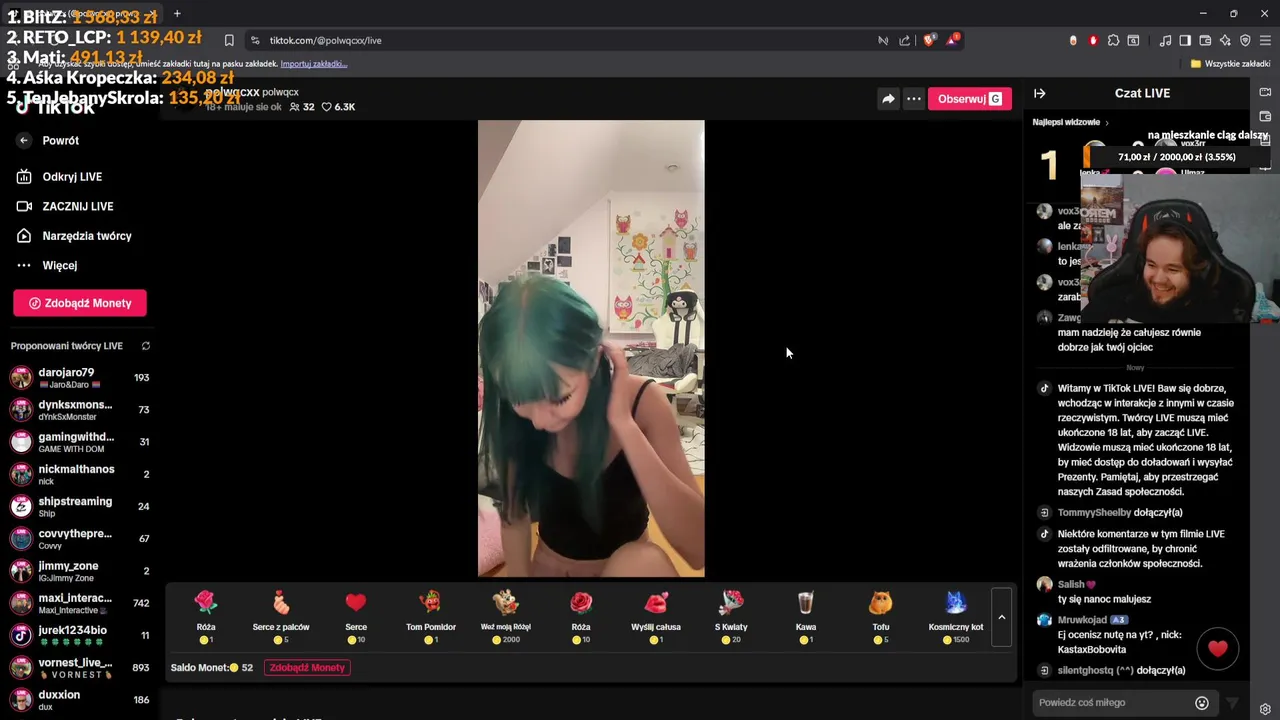Image resolution: width=1280 pixels, height=720 pixels.
Task: Select ZACZNIJ LIVE in sidebar
Action: click(x=78, y=206)
